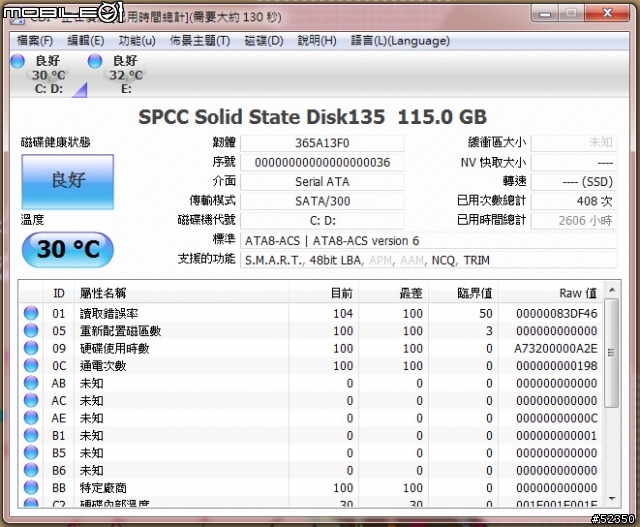Click raw value 00000000000C
Screen dimensions: 640x527
point(557,418)
